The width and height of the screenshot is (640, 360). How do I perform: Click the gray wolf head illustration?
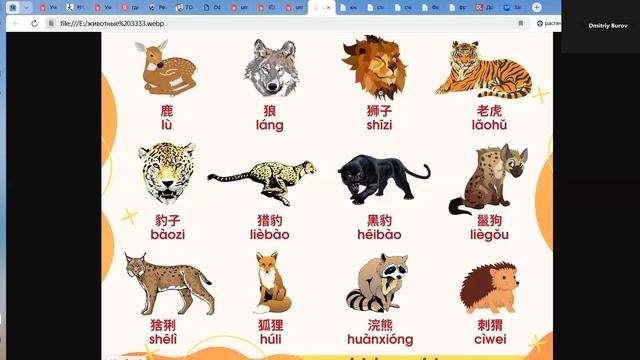tap(271, 68)
